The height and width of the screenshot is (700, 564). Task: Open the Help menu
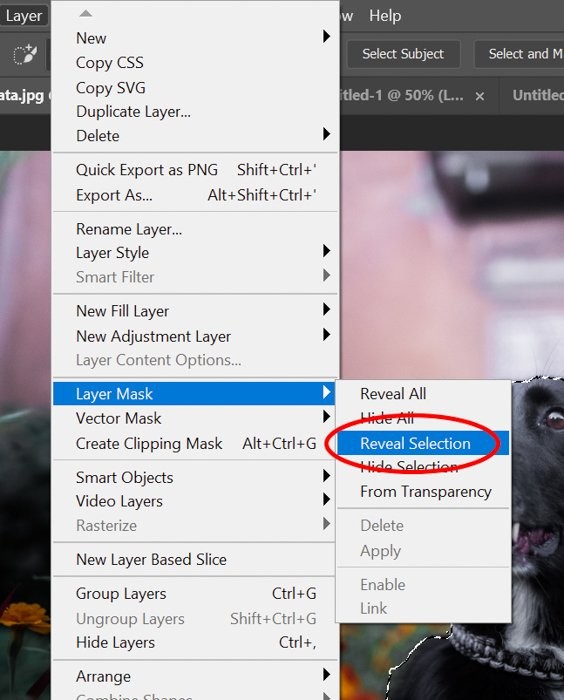pyautogui.click(x=385, y=16)
